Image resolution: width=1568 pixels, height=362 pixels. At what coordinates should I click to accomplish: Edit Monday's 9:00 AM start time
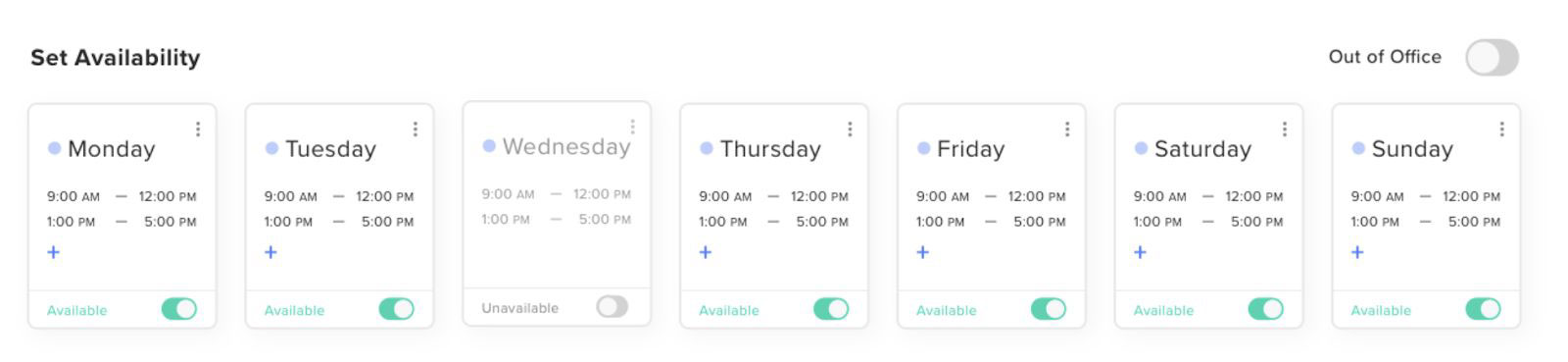point(73,196)
